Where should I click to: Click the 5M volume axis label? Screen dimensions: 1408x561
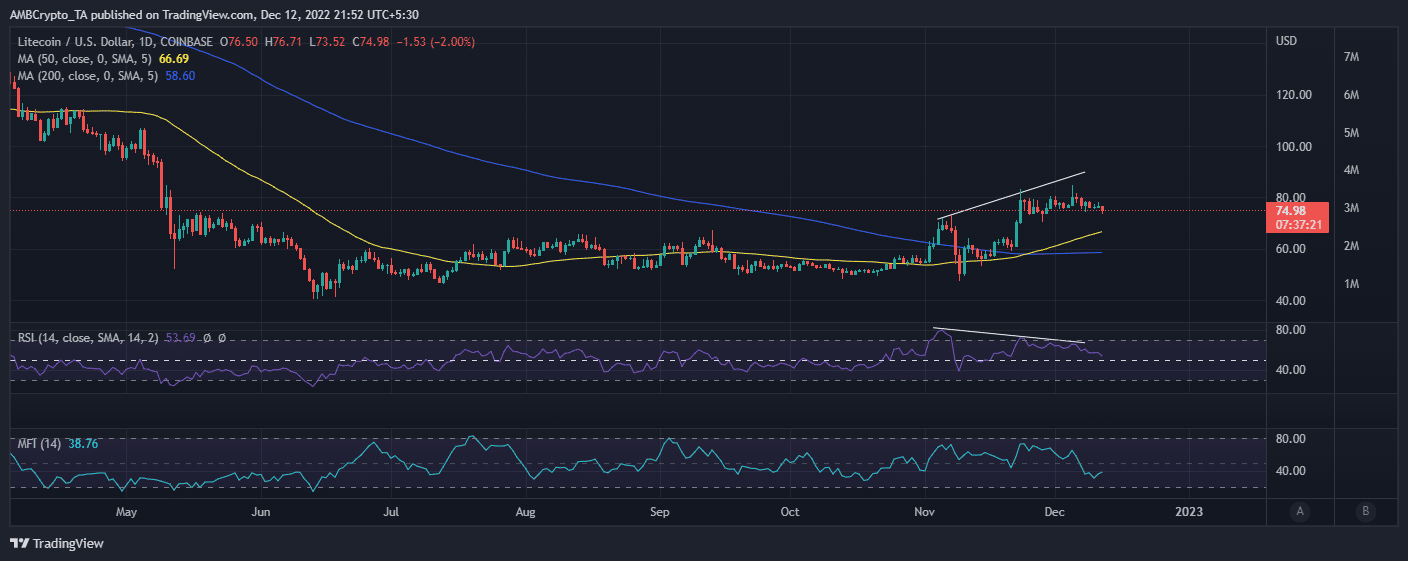[1351, 133]
